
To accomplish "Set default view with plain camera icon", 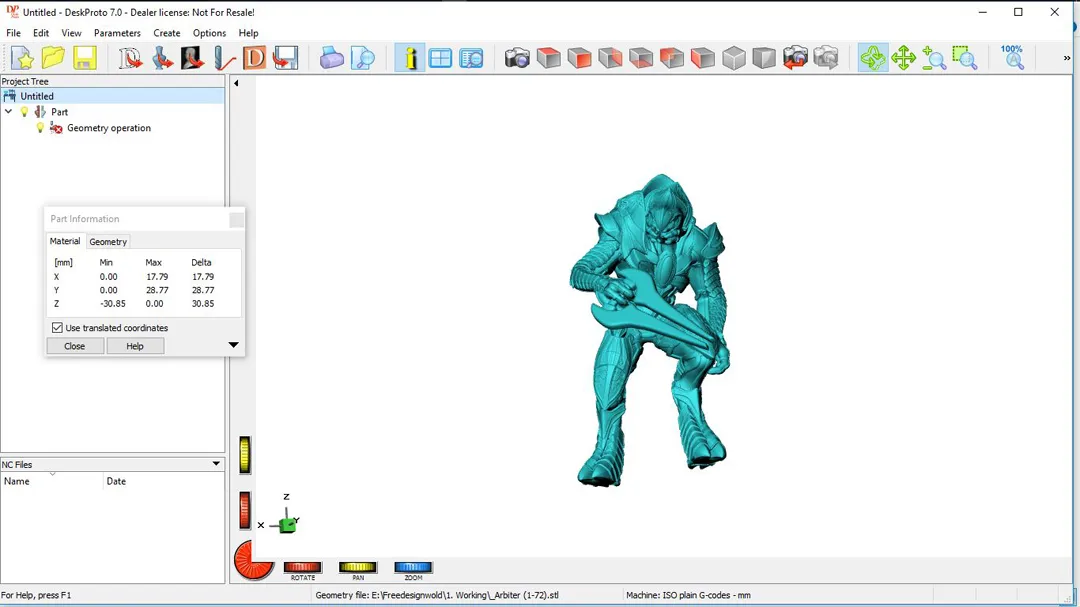I will 517,58.
